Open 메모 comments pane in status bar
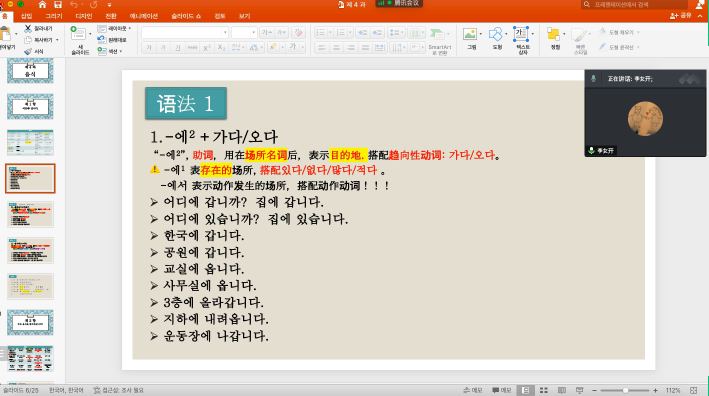This screenshot has width=709, height=396. pyautogui.click(x=501, y=390)
